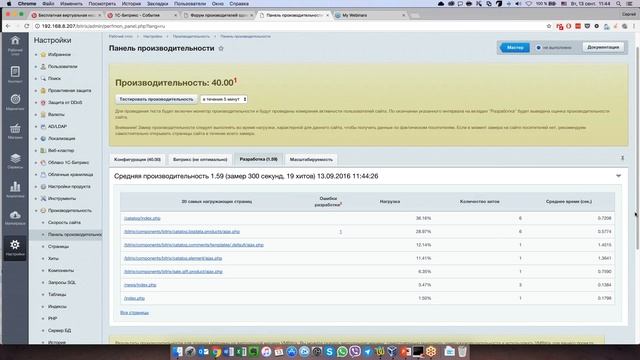
Task: Open Таблицы tree item
Action: pyautogui.click(x=57, y=295)
